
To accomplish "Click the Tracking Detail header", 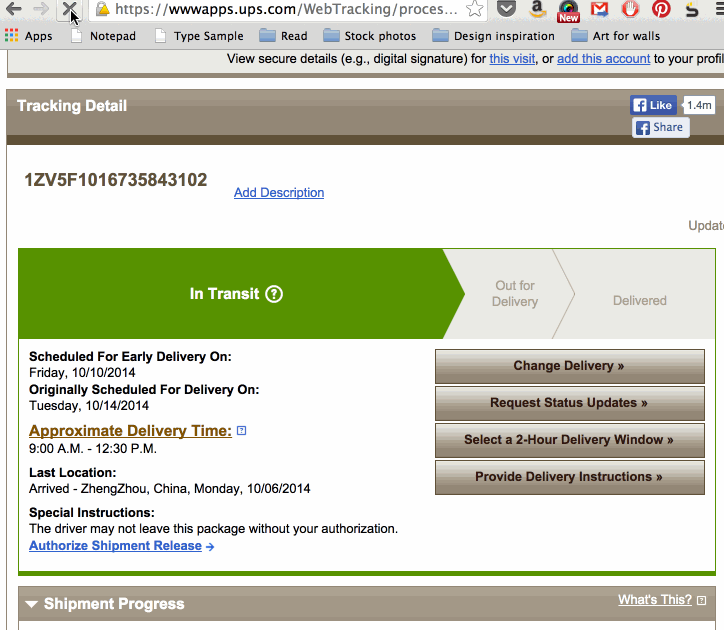I will tap(72, 106).
